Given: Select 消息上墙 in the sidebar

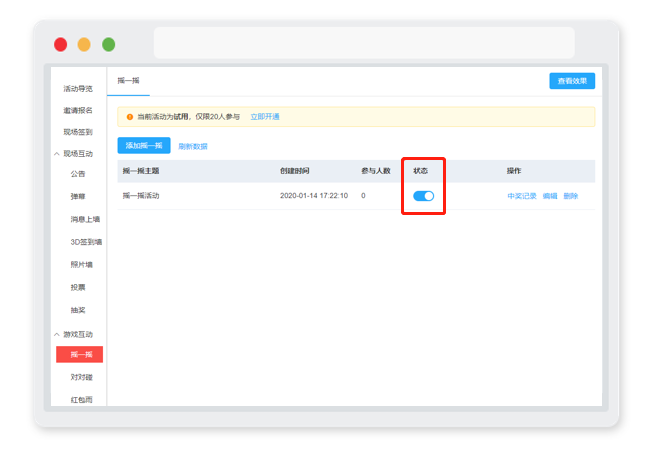Looking at the screenshot, I should tap(85, 219).
